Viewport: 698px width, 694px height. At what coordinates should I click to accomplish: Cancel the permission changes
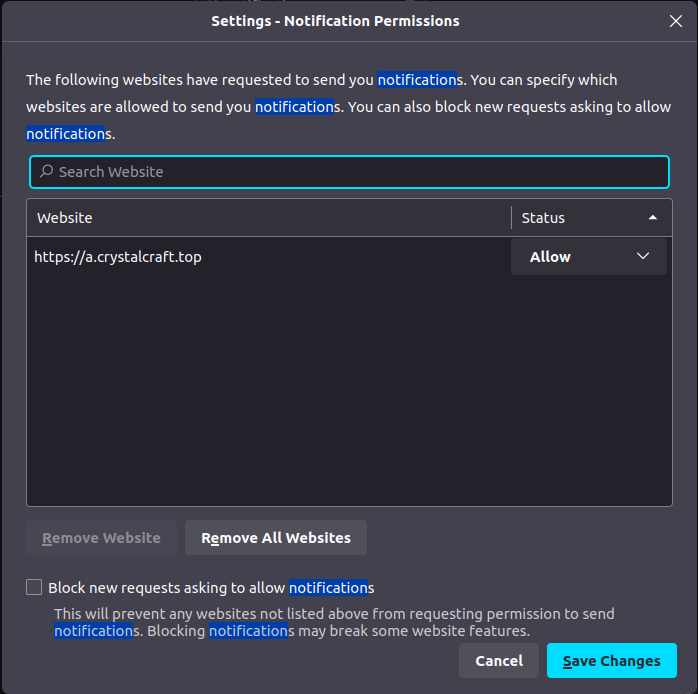pyautogui.click(x=499, y=661)
